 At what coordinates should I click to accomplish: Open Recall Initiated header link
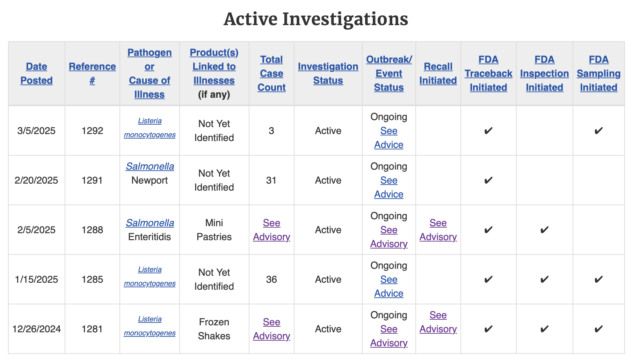click(438, 73)
